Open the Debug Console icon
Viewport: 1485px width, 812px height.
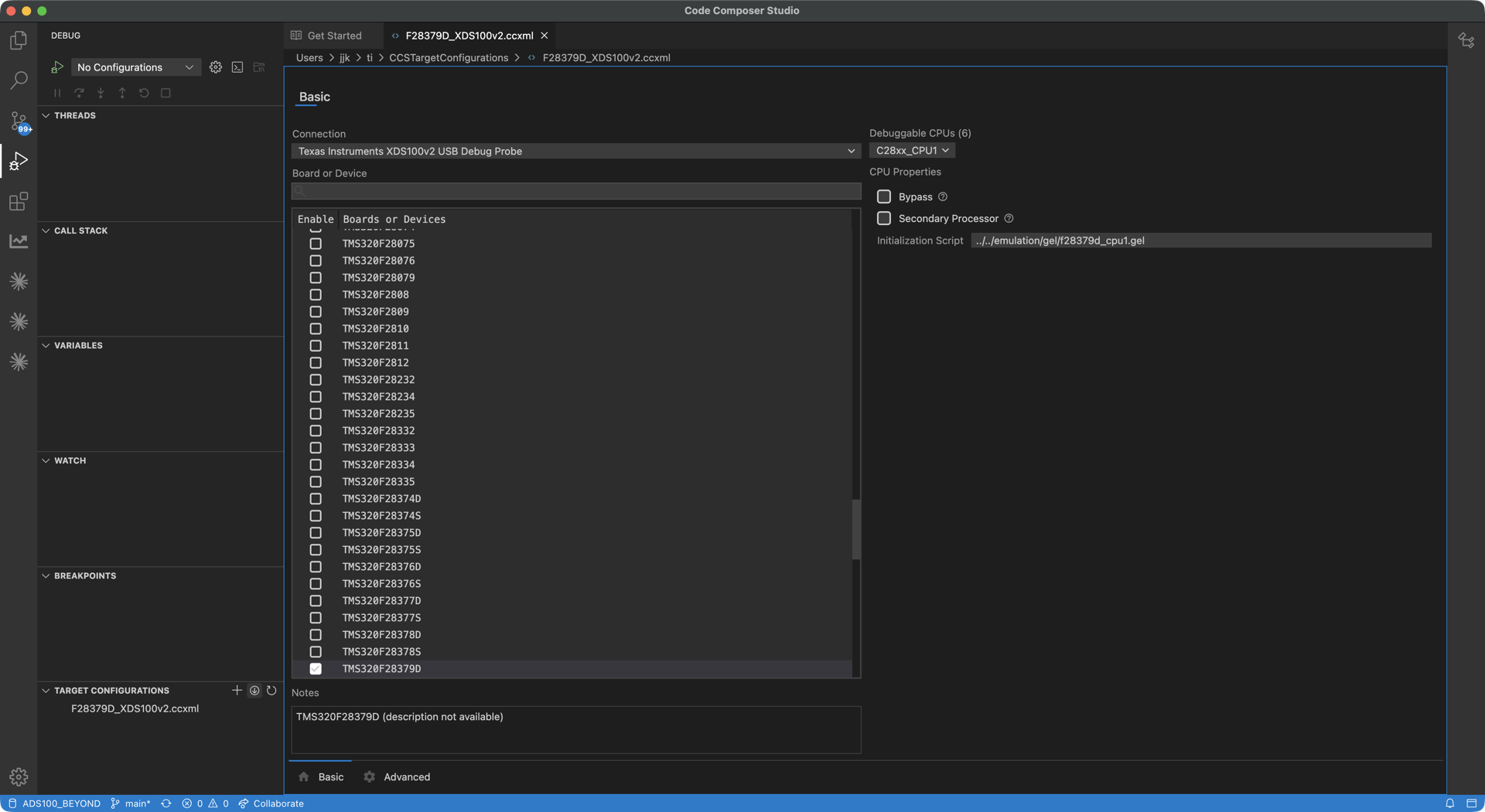[237, 67]
